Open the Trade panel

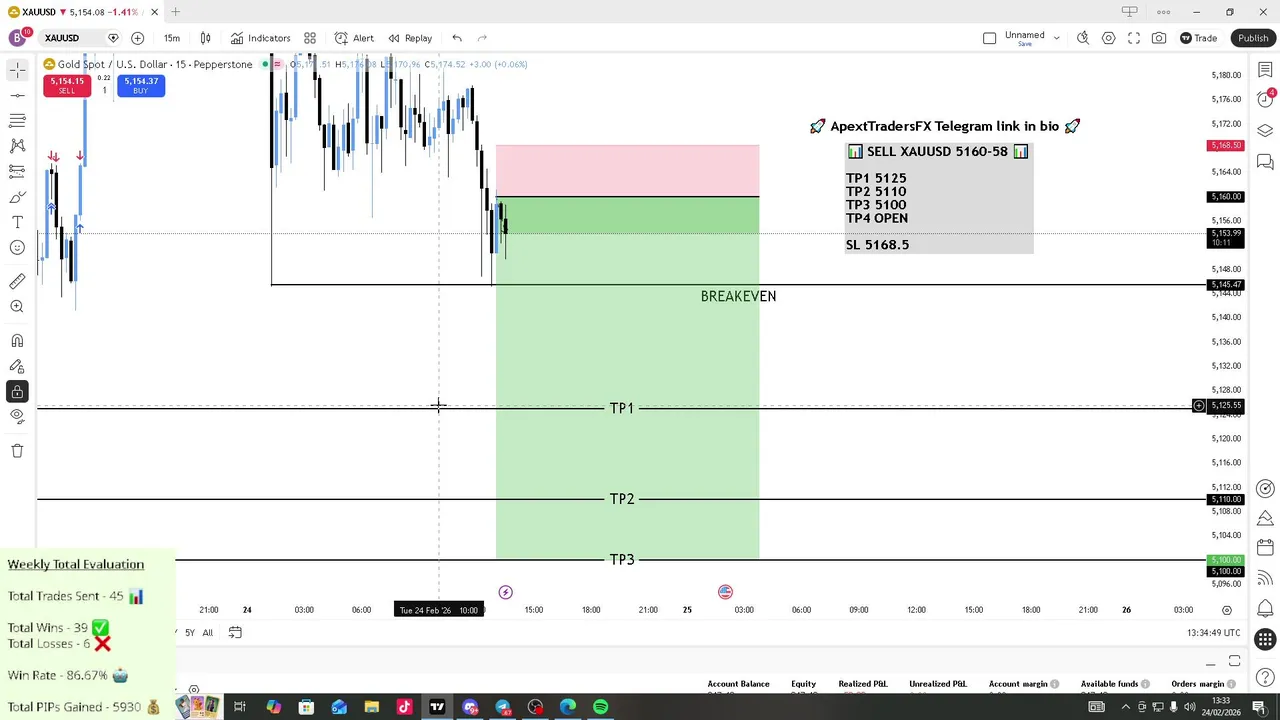coord(1198,38)
